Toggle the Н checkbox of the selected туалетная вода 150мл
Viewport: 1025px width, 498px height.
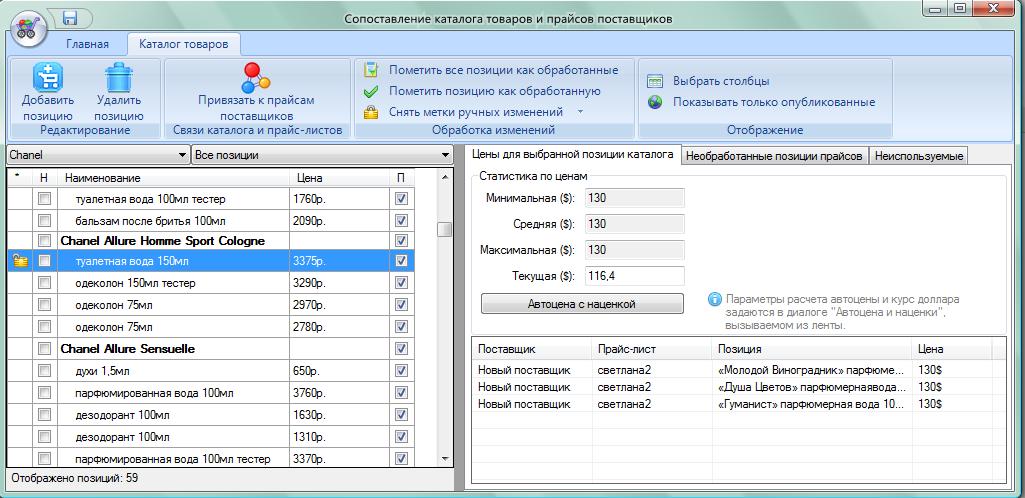click(x=44, y=261)
